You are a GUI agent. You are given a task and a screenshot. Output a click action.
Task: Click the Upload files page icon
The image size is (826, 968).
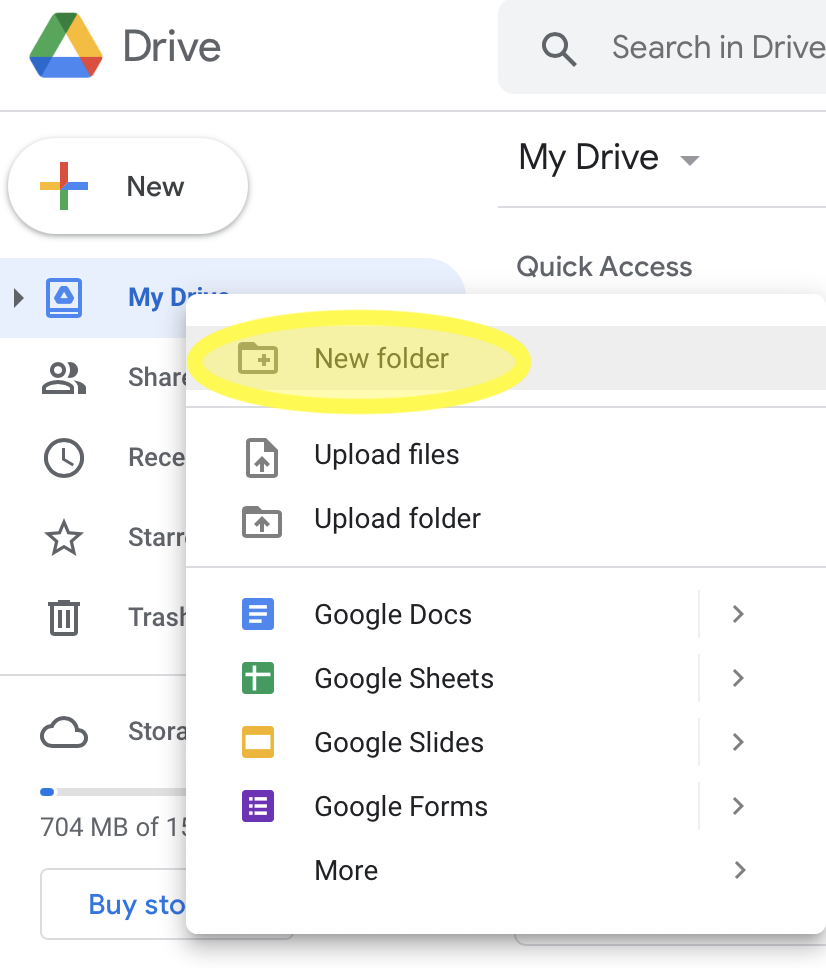pyautogui.click(x=262, y=457)
